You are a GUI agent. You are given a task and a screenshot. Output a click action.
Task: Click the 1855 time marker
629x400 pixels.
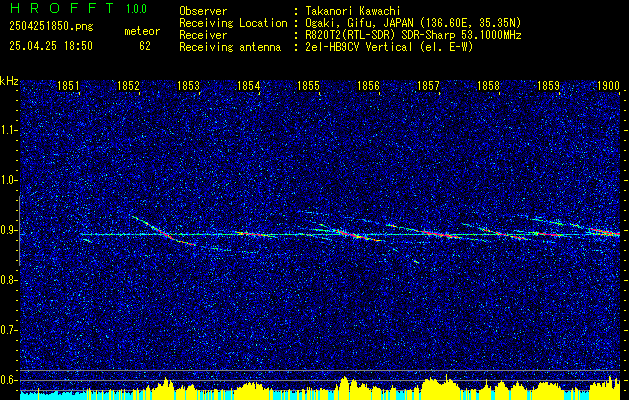point(308,86)
